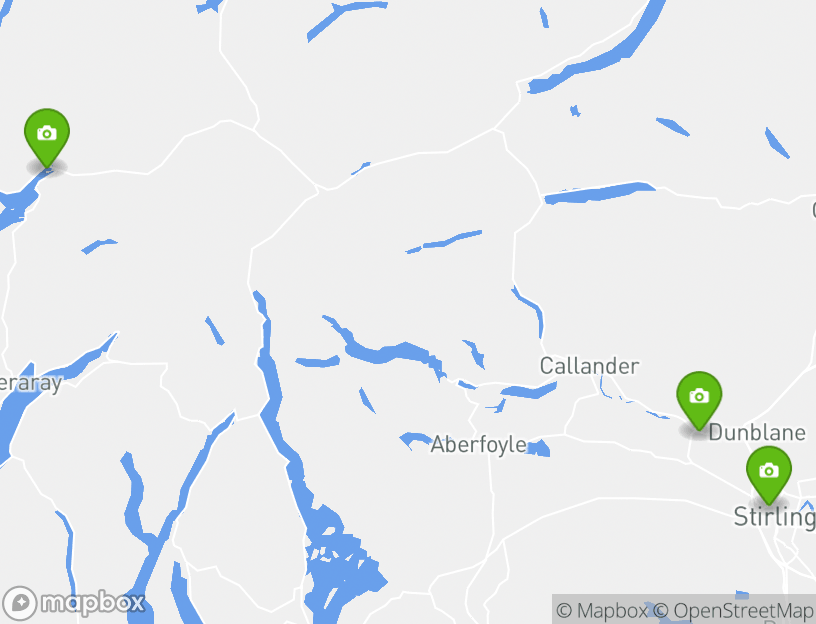Click the horizontal lake northeast of Callander
The width and height of the screenshot is (816, 624).
600,193
